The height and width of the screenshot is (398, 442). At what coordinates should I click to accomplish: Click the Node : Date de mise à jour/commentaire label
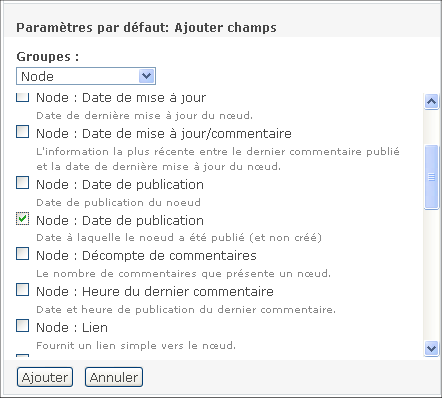(164, 133)
